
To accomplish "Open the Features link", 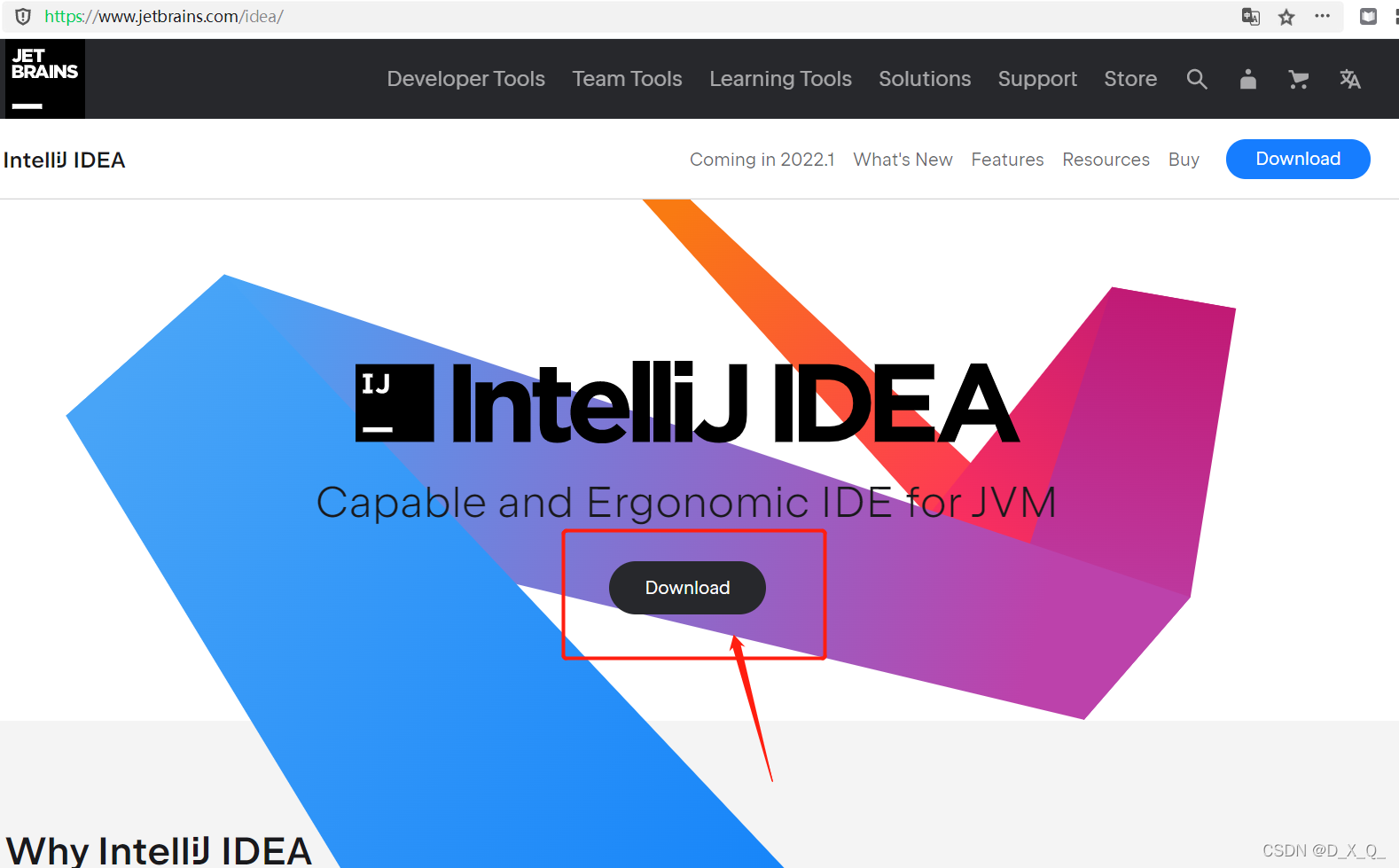I will (1007, 160).
